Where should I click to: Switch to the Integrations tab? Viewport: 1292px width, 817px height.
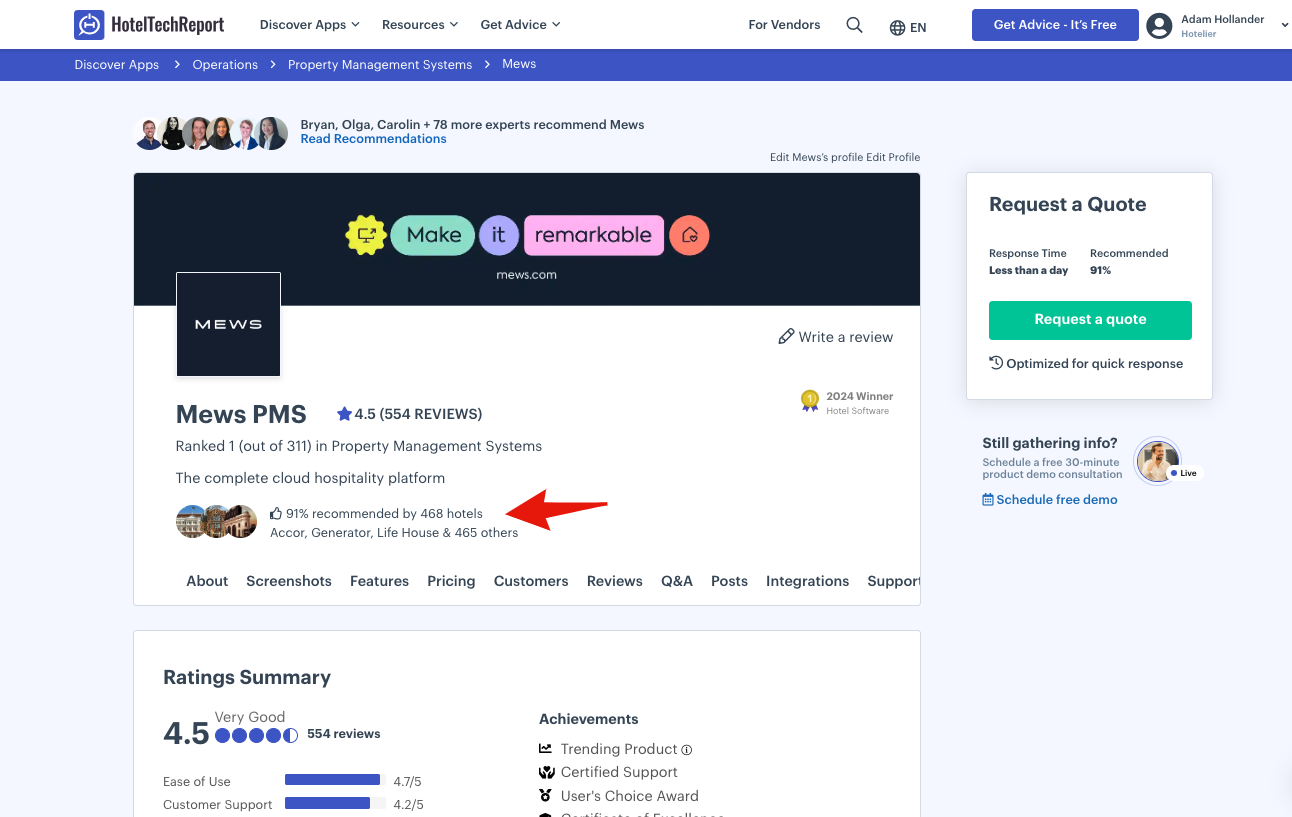(x=807, y=581)
